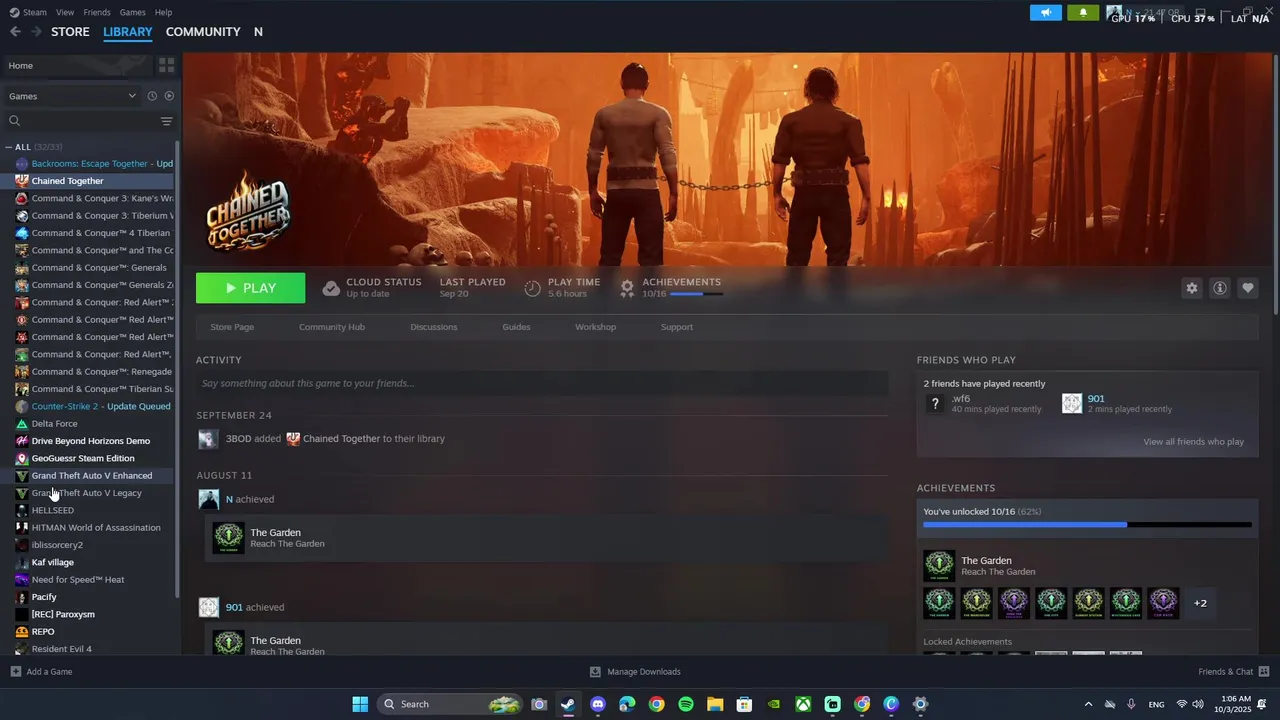Show hidden system tray icons chevron
Image resolution: width=1280 pixels, height=720 pixels.
(1089, 704)
